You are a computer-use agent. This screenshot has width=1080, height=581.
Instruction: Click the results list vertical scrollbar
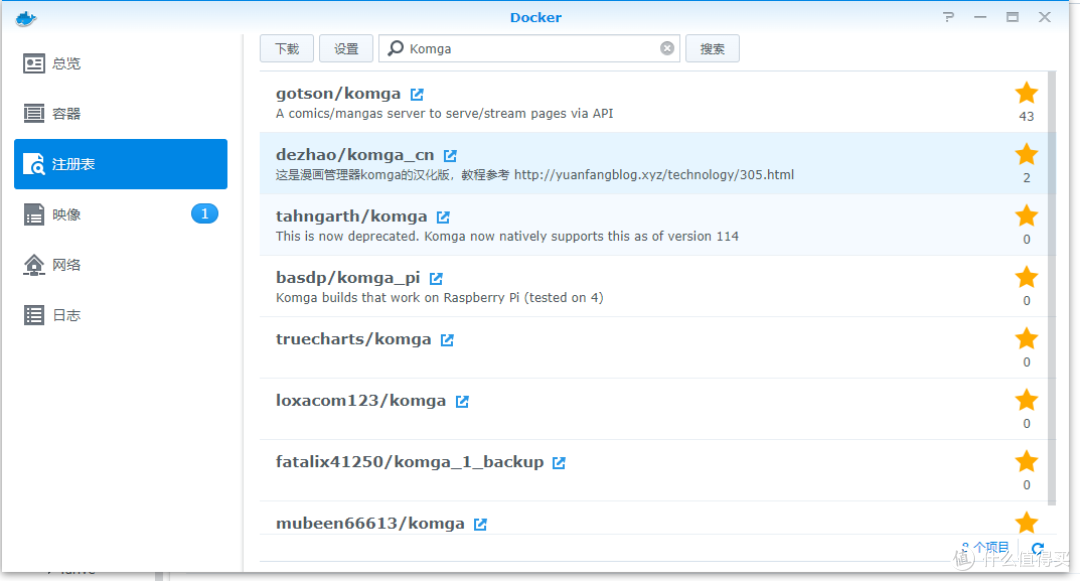[x=1051, y=290]
